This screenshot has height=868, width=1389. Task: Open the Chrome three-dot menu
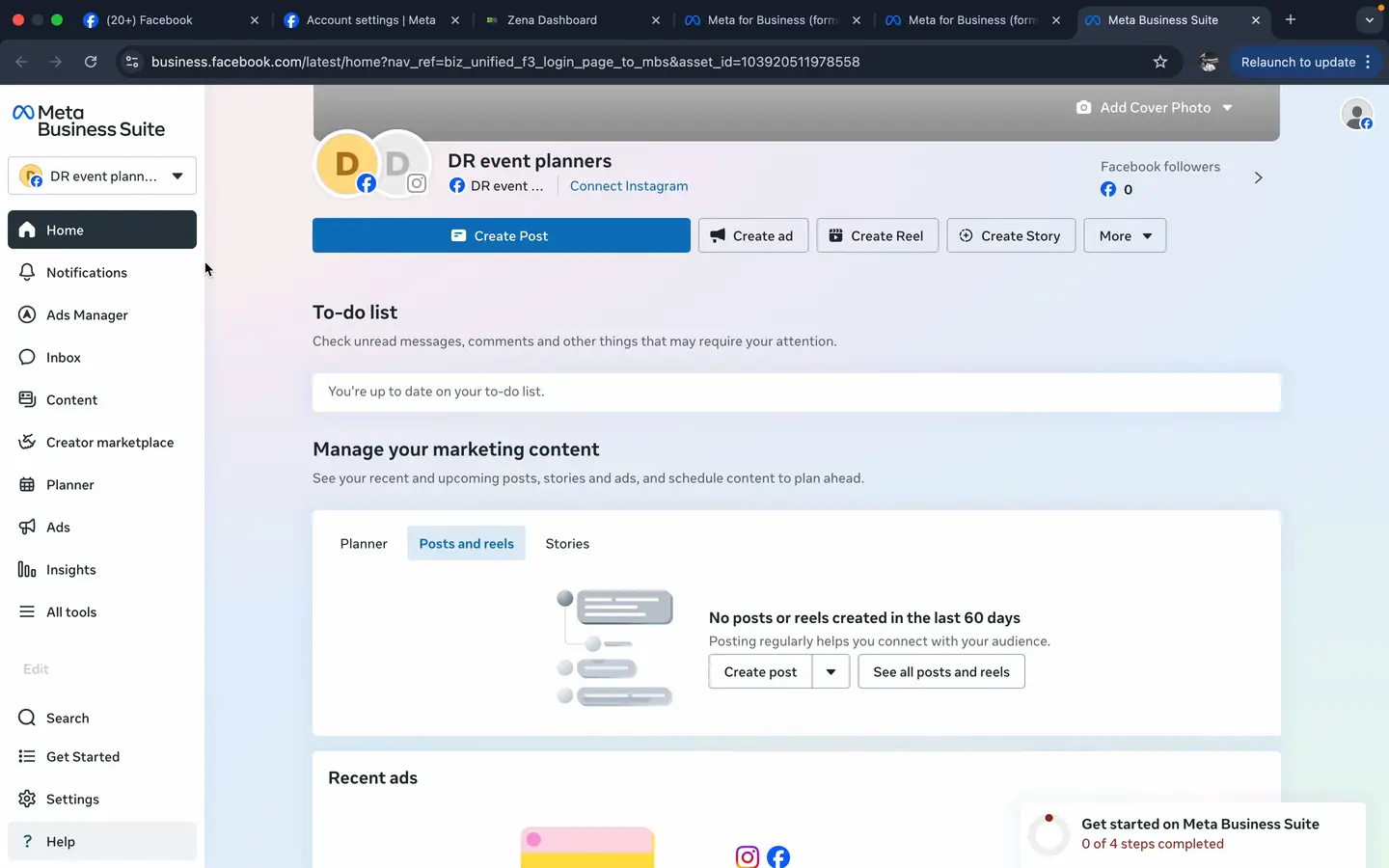pos(1368,62)
